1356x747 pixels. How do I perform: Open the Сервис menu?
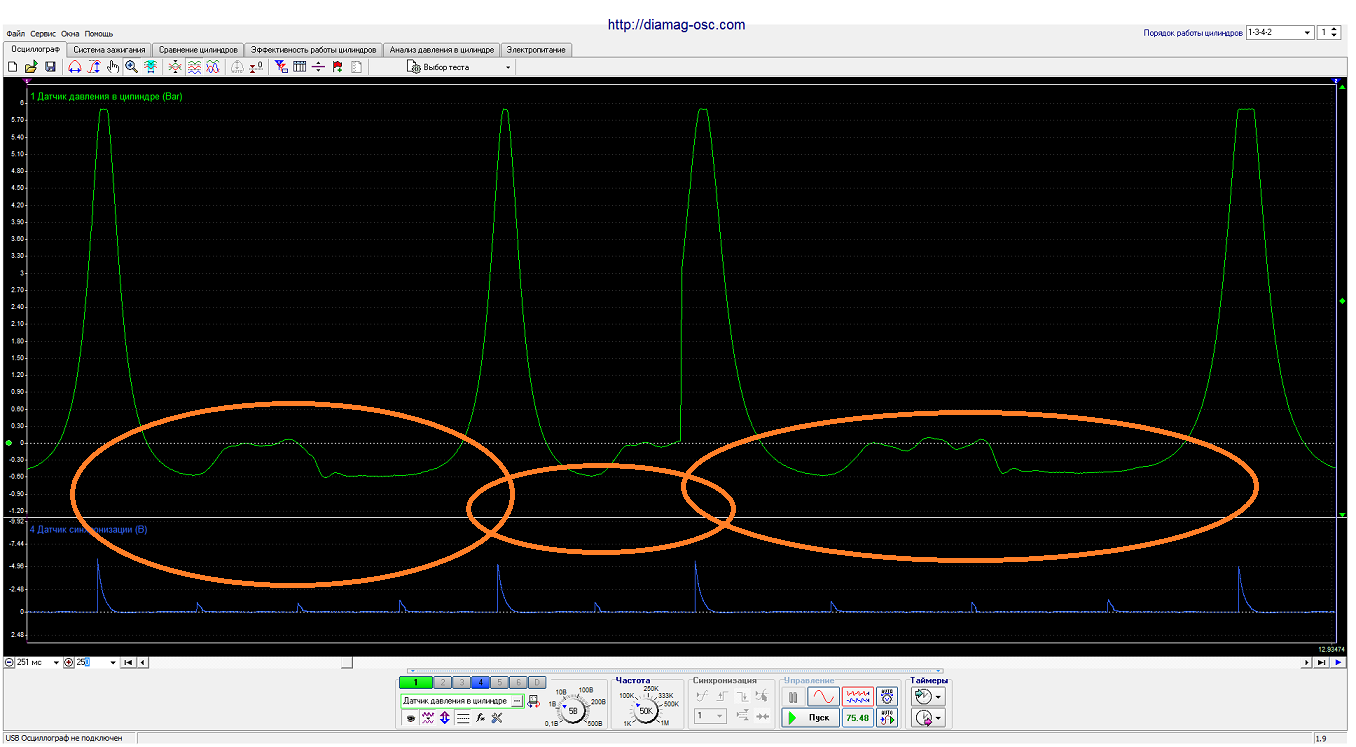43,34
